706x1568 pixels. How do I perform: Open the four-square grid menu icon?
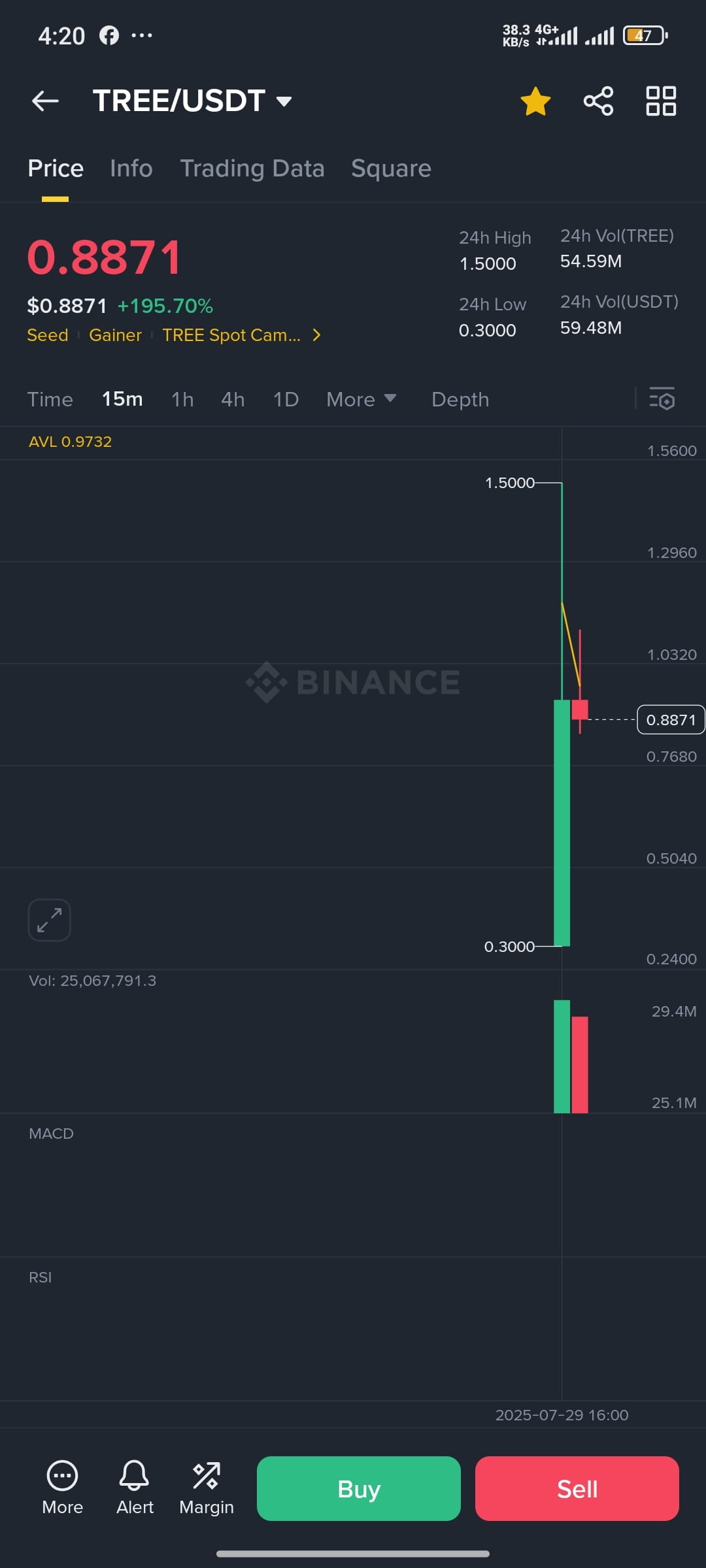tap(661, 101)
